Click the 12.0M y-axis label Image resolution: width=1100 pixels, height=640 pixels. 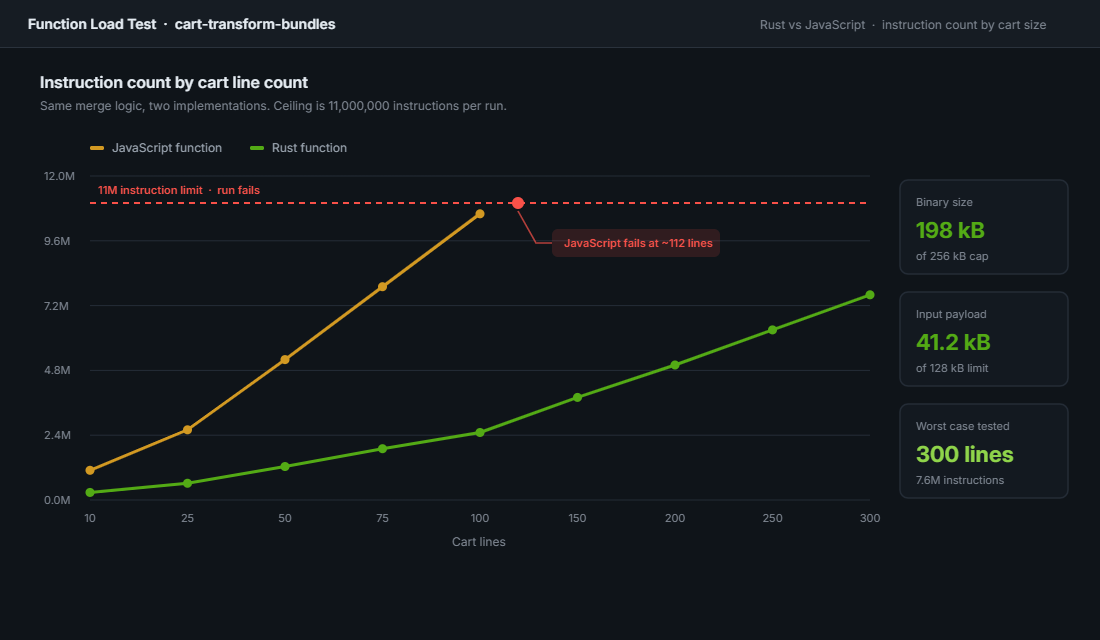tap(59, 176)
